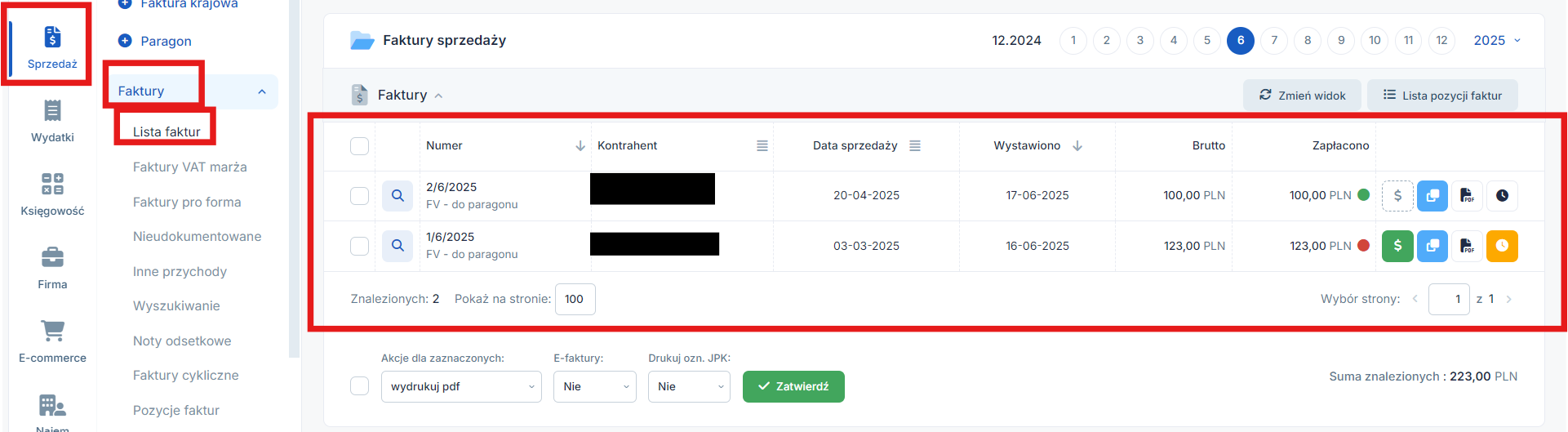Select checkbox for invoice 1/6/2025
This screenshot has height=432, width=1568.
[x=359, y=246]
